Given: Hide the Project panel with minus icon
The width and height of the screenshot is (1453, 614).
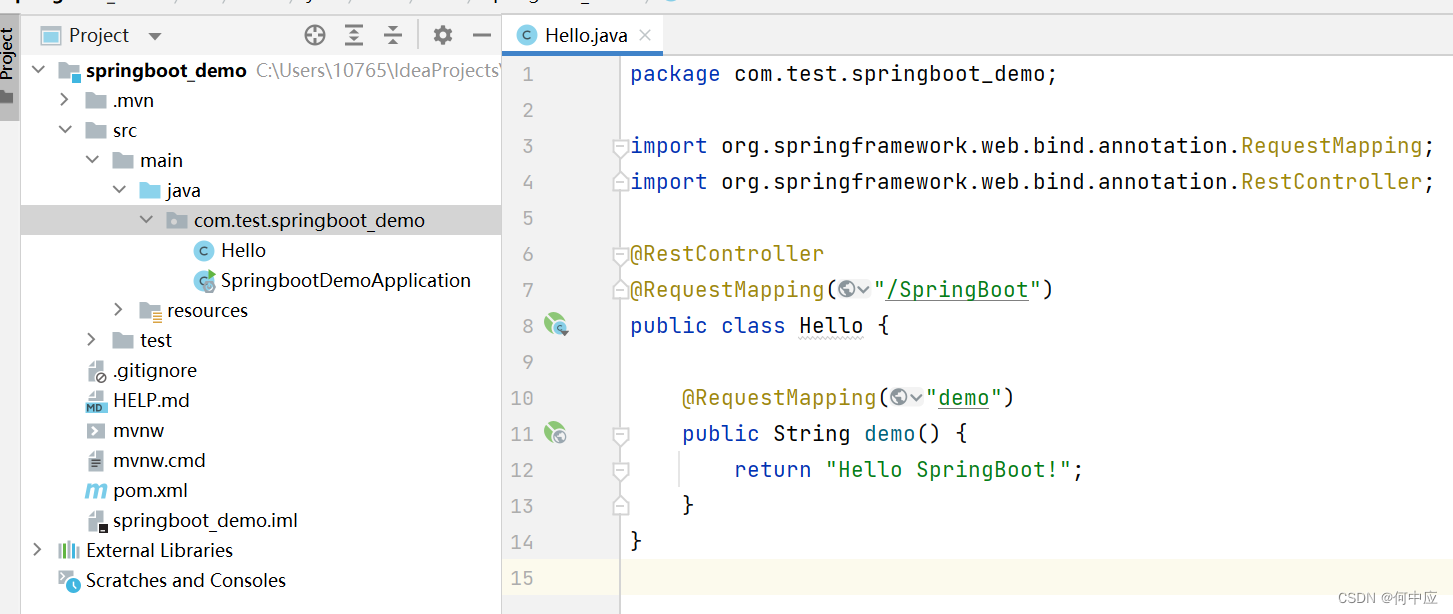Looking at the screenshot, I should [x=481, y=36].
